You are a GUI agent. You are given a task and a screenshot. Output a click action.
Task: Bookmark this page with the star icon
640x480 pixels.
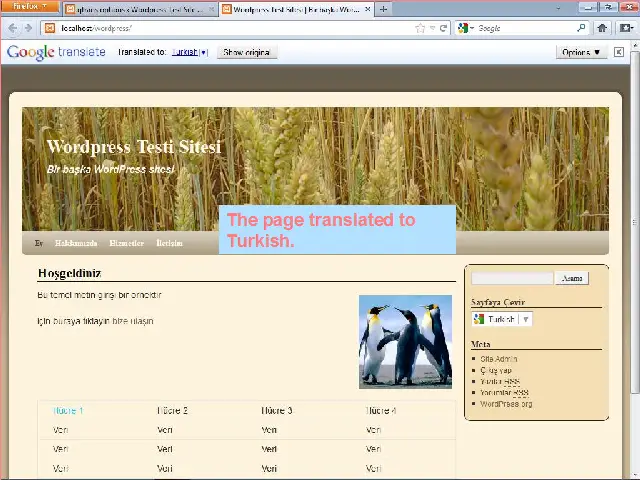point(420,28)
